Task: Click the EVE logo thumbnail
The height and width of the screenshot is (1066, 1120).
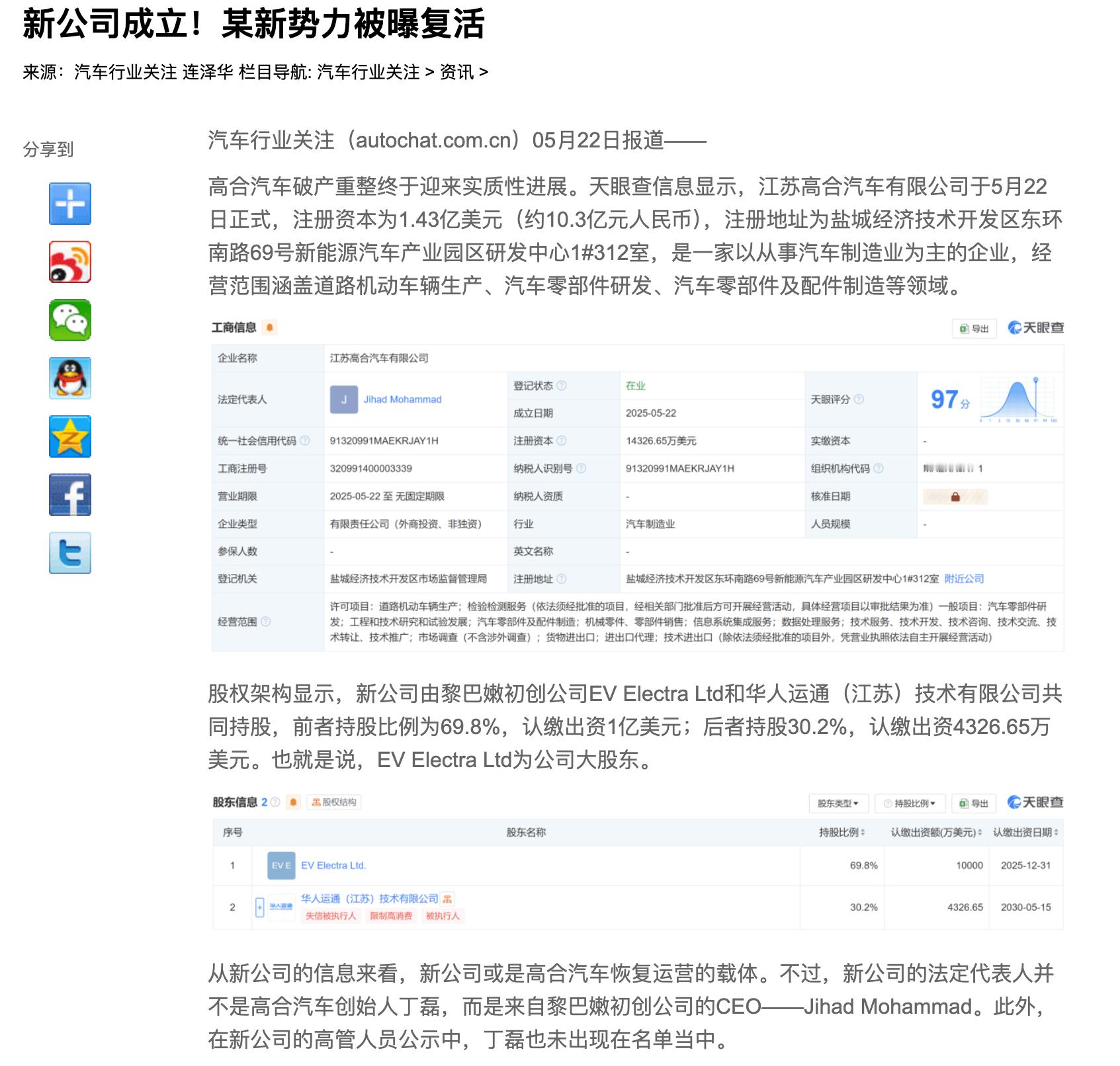Action: click(x=281, y=866)
